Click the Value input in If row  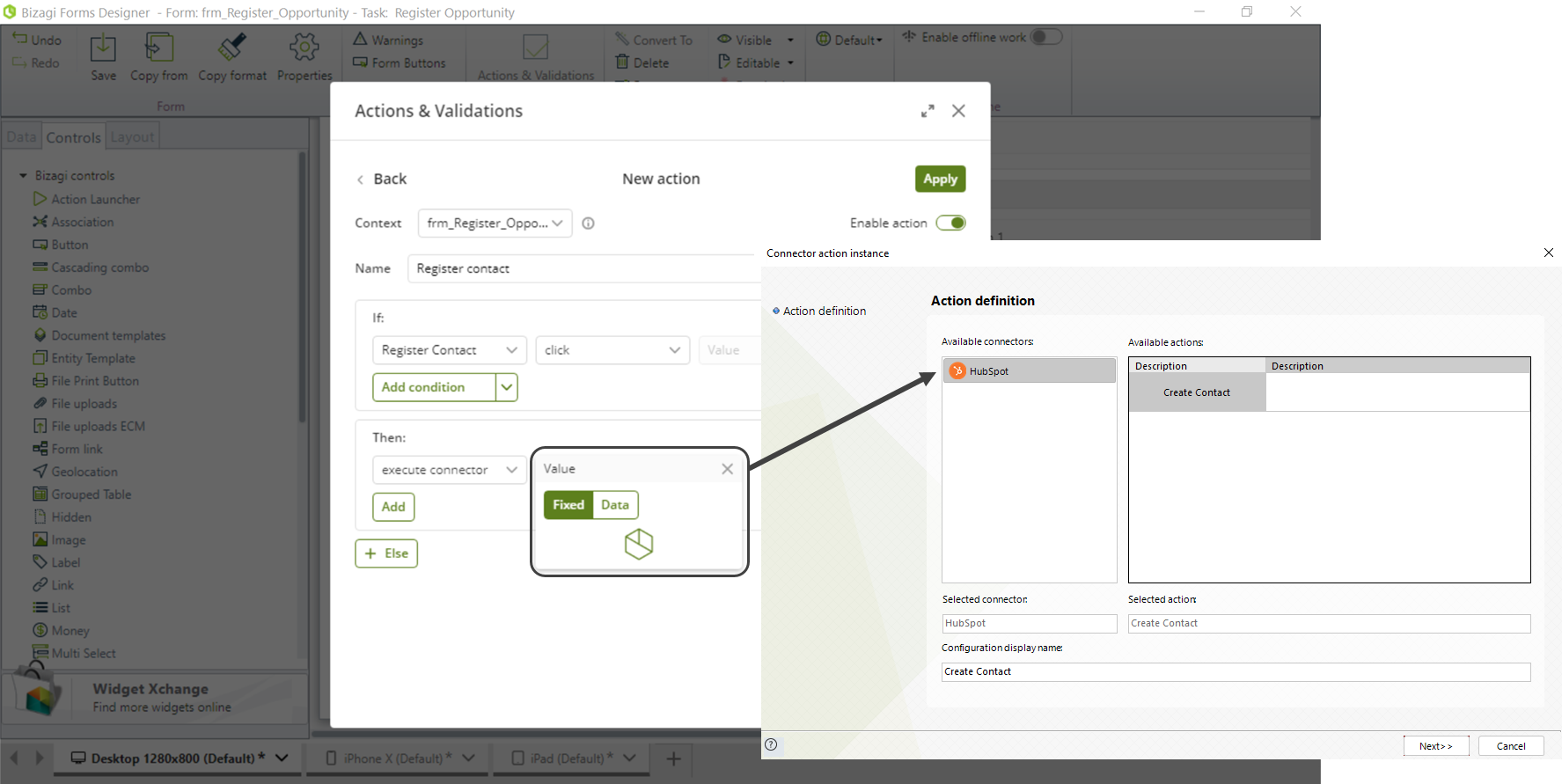730,350
